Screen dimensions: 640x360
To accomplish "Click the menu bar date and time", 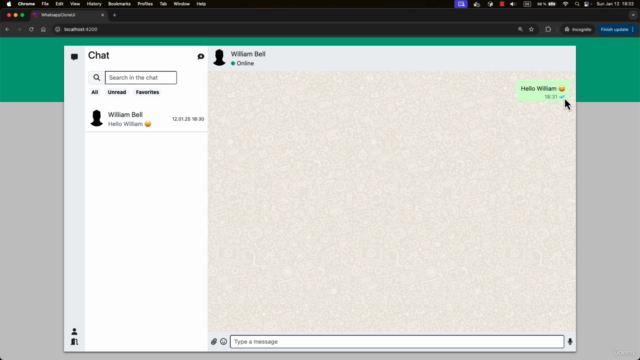I will click(615, 4).
